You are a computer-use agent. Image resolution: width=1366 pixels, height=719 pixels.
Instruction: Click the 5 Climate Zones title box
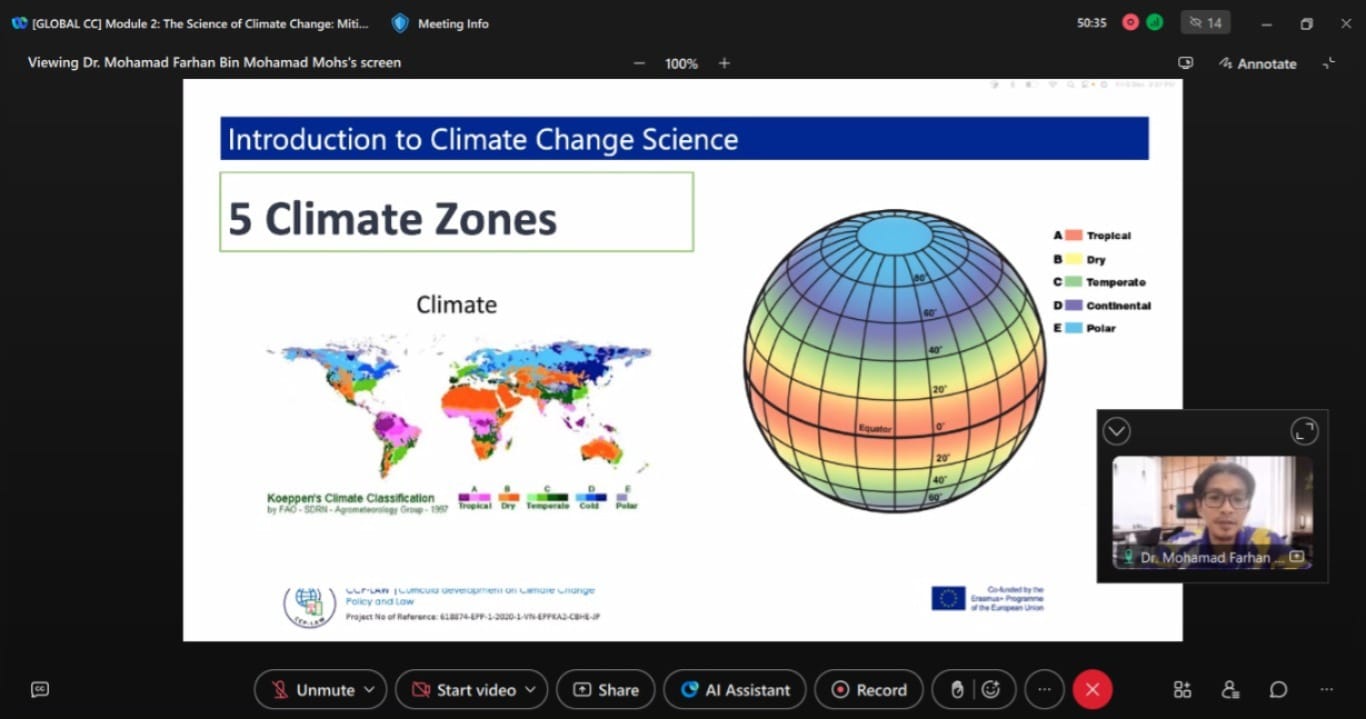pyautogui.click(x=456, y=212)
